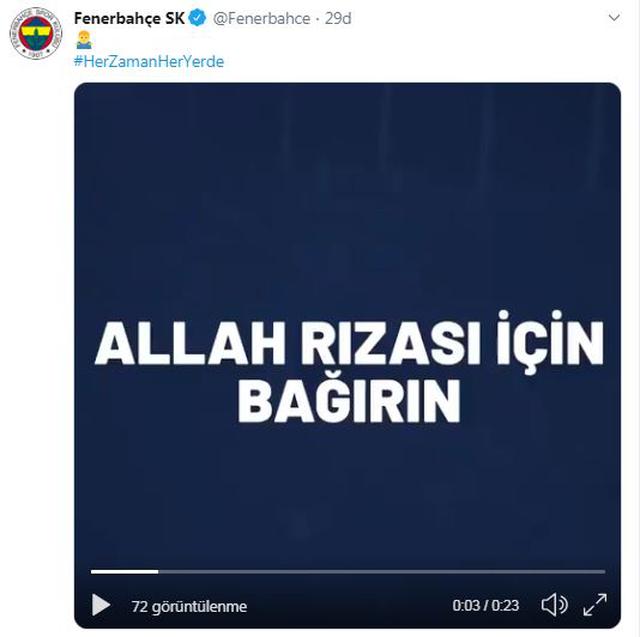Image resolution: width=640 pixels, height=637 pixels.
Task: Click the dark top area of the video
Action: 347,163
